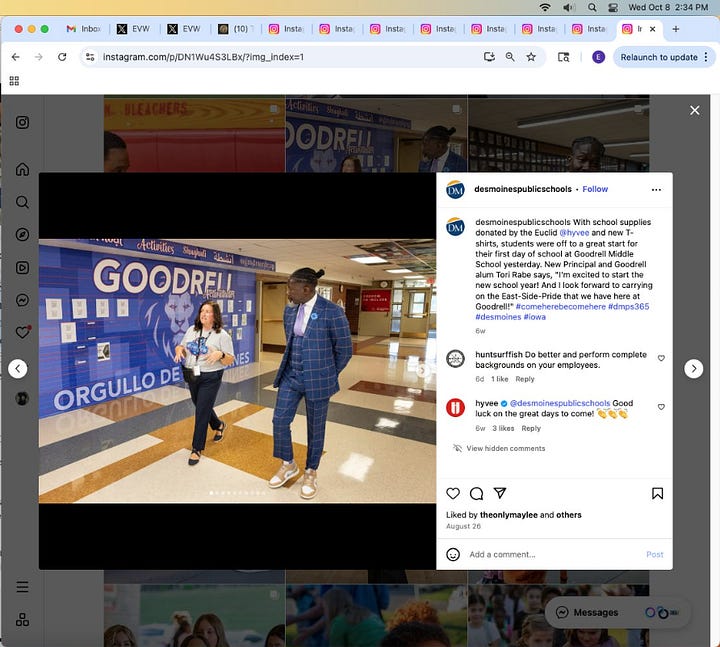Open the #comeherebecomehere hashtag

tap(561, 306)
